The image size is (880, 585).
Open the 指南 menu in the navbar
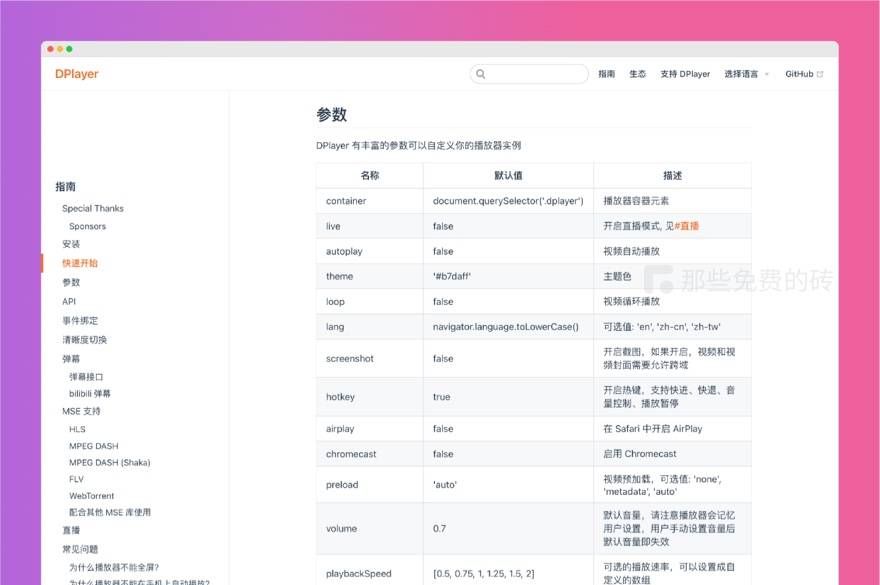(606, 73)
